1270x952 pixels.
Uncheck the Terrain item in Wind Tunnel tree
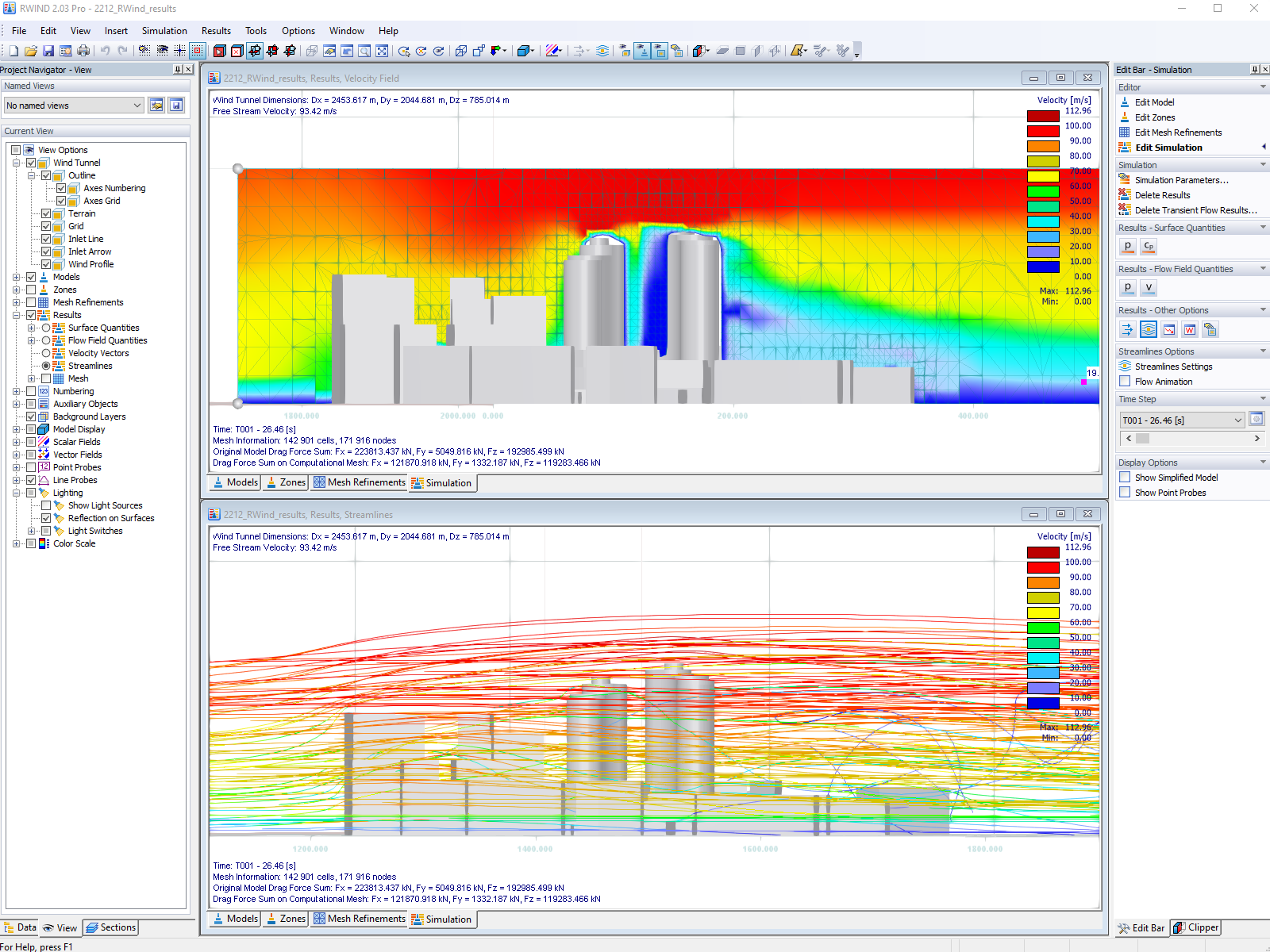46,213
